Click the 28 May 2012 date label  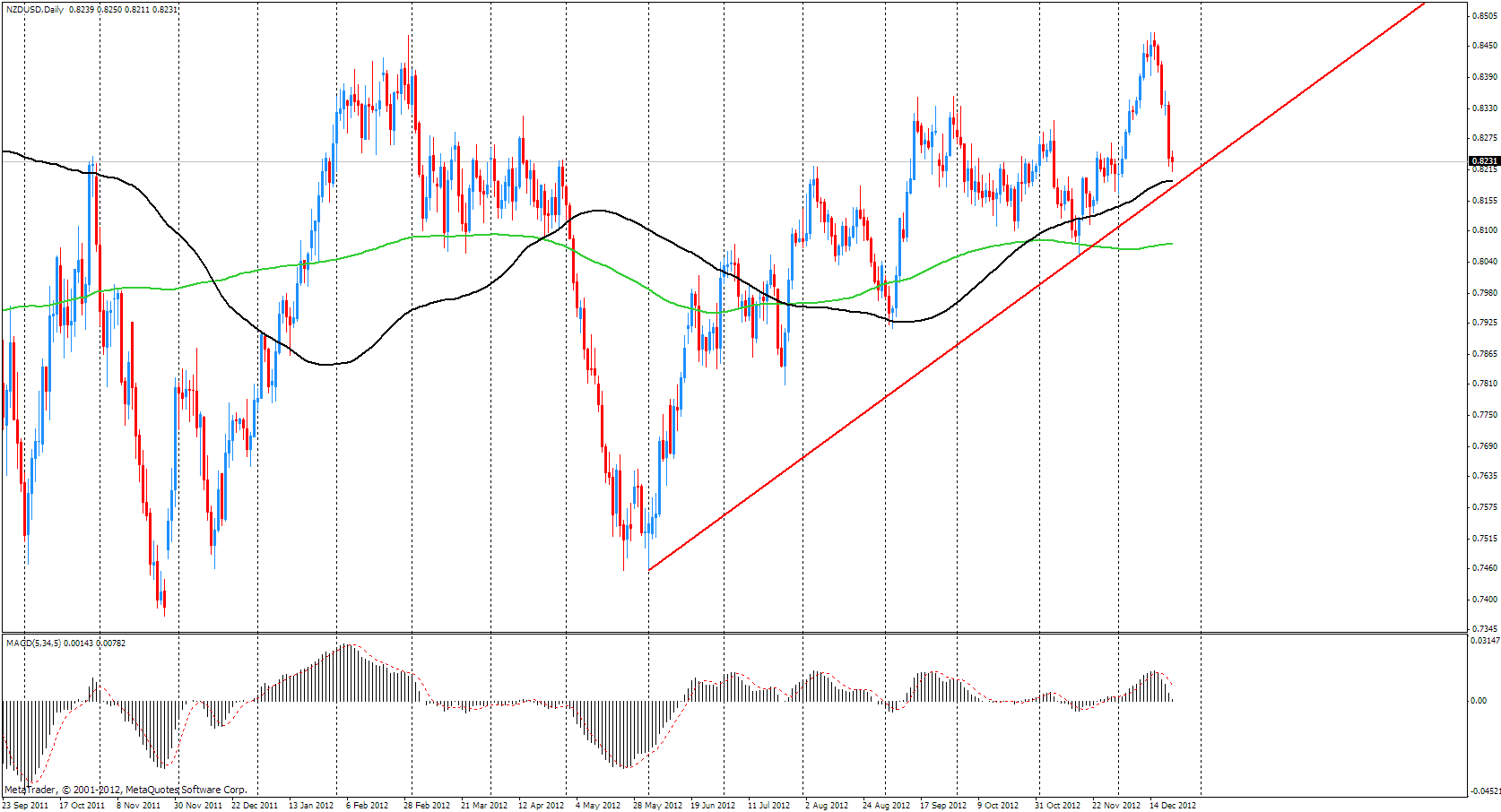(657, 805)
